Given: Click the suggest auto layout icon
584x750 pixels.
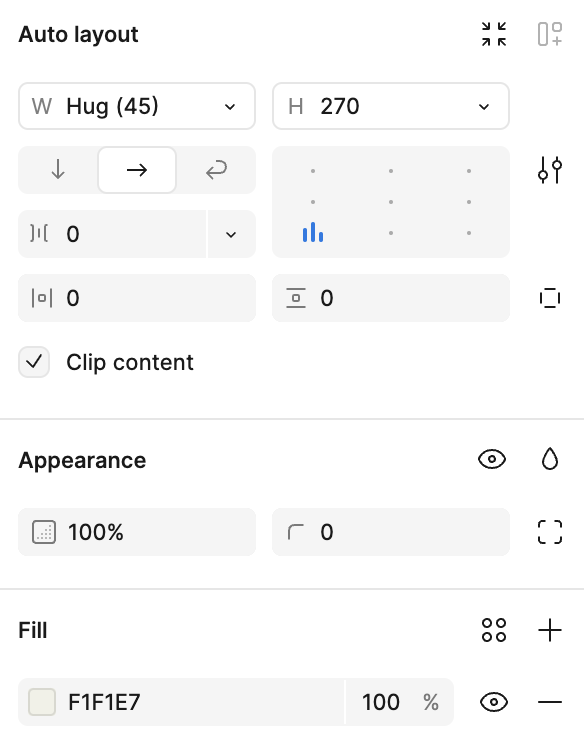Looking at the screenshot, I should tap(550, 34).
